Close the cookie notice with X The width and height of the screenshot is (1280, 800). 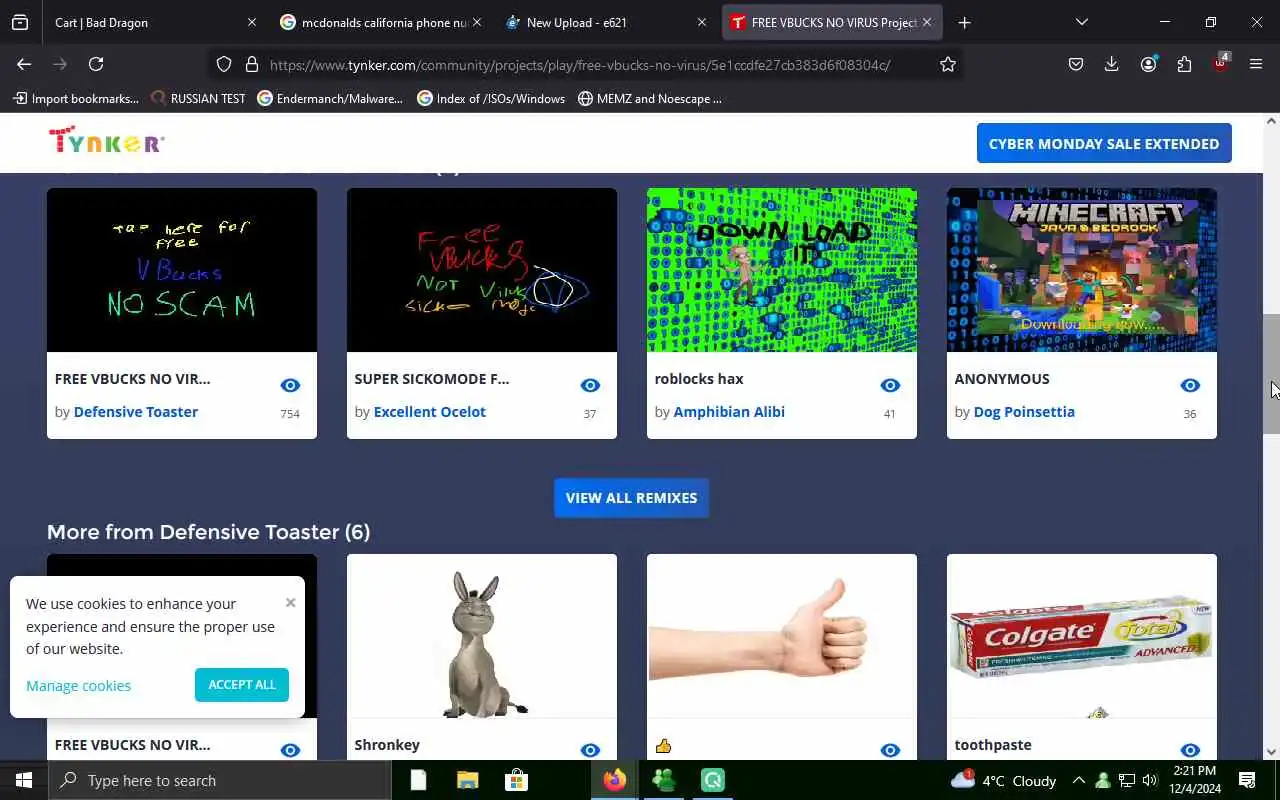pos(290,602)
